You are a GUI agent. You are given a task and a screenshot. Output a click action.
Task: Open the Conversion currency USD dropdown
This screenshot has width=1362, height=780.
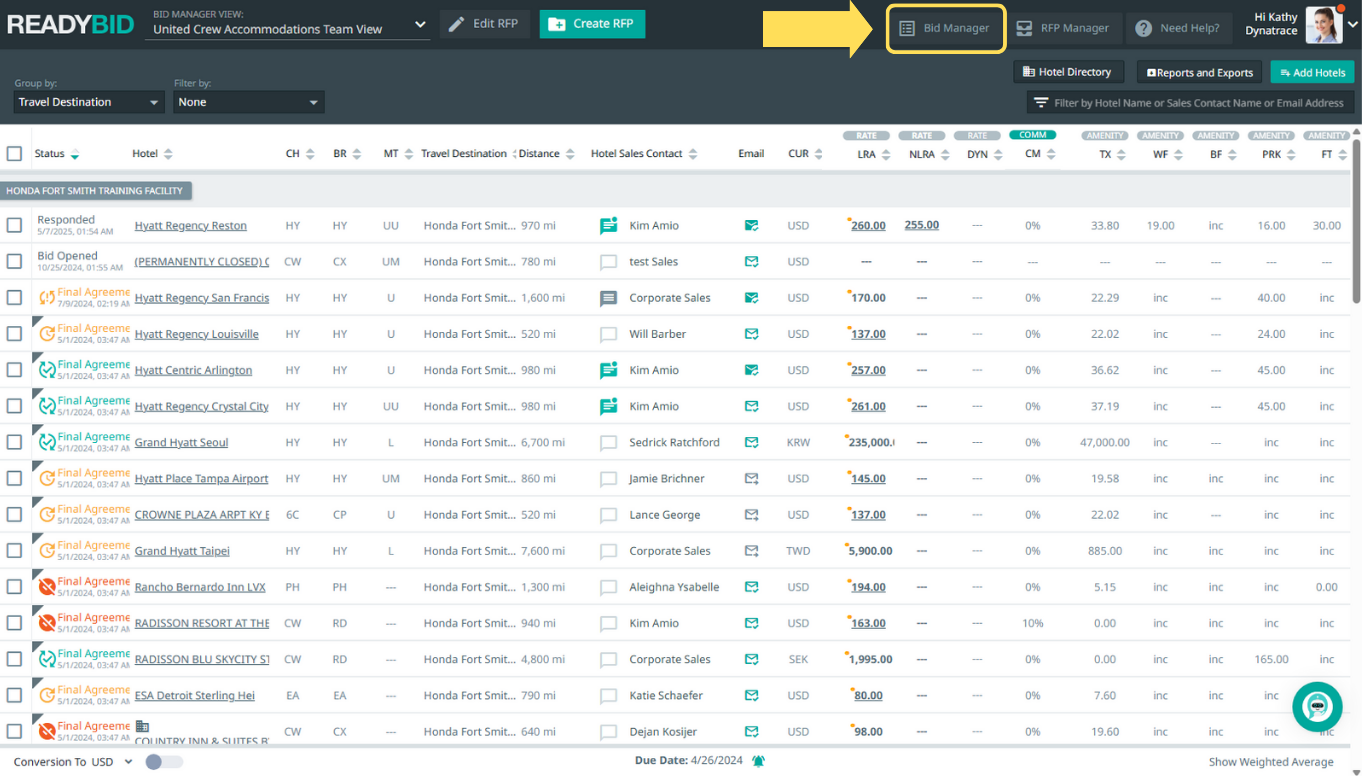pos(112,762)
